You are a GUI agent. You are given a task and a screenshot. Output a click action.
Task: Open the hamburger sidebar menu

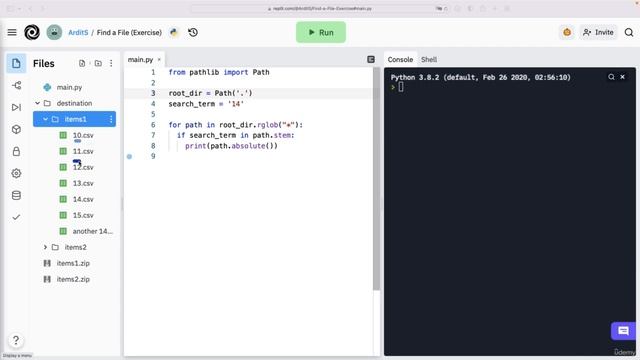pyautogui.click(x=12, y=32)
